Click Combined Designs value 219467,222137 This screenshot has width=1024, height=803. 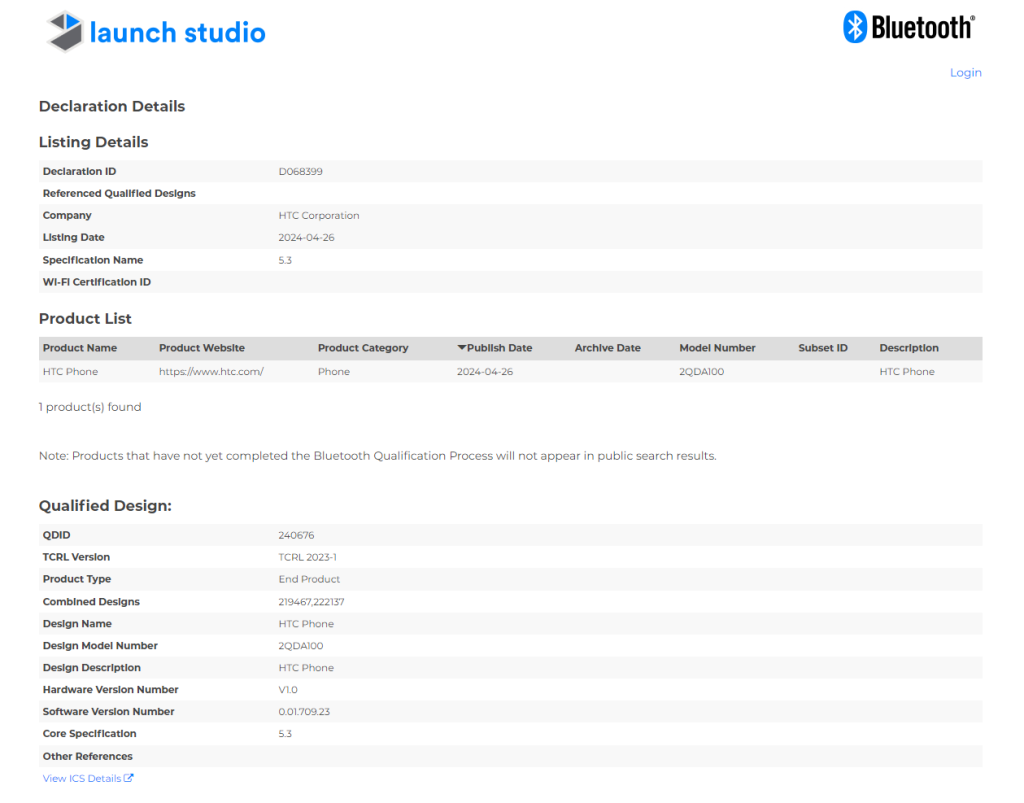[311, 602]
